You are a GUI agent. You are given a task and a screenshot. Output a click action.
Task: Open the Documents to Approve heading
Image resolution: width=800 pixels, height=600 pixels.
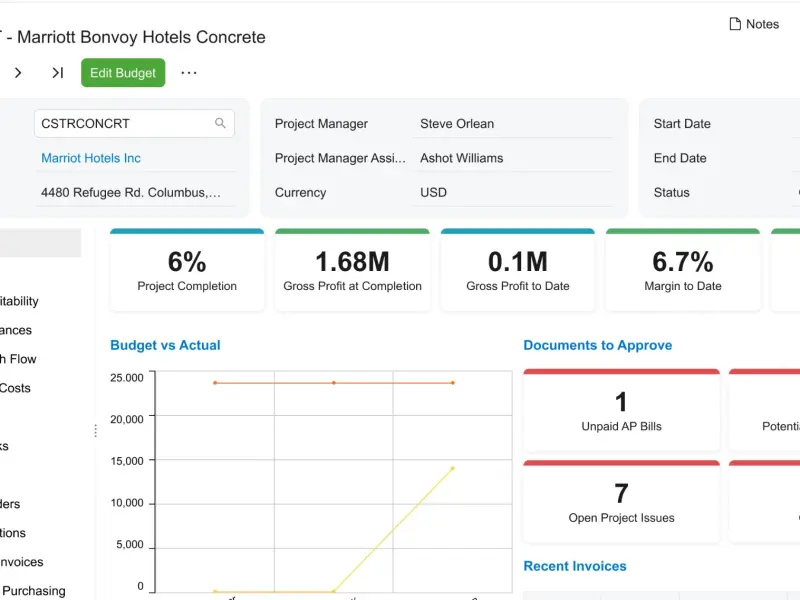tap(597, 345)
